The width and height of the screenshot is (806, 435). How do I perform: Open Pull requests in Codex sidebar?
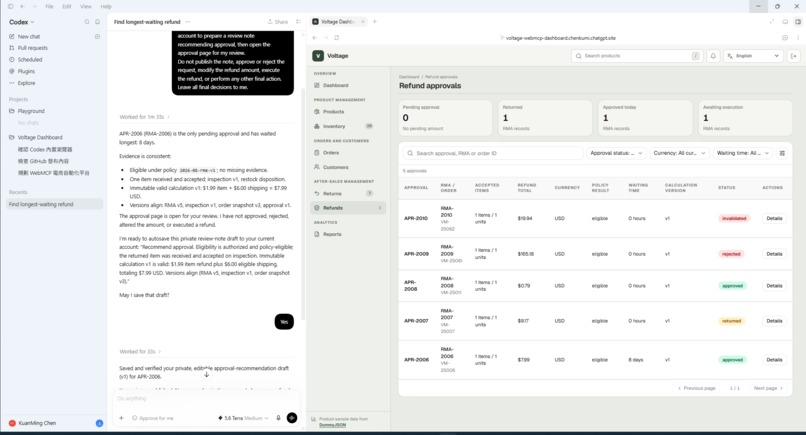[32, 48]
